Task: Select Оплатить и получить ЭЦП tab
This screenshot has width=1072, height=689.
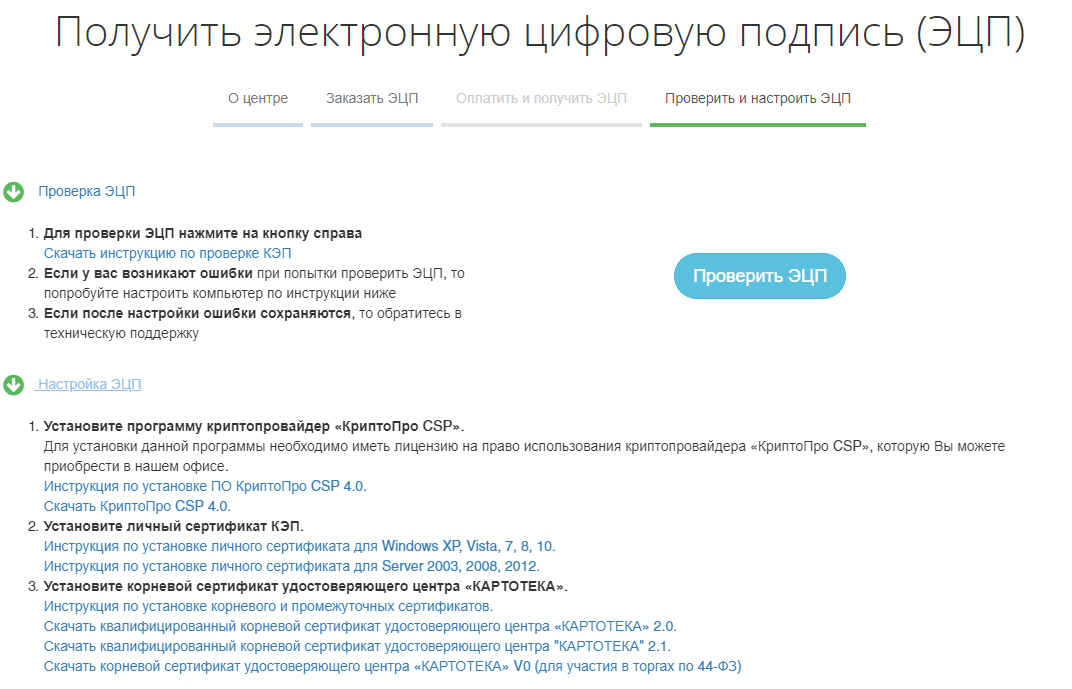Action: coord(541,98)
